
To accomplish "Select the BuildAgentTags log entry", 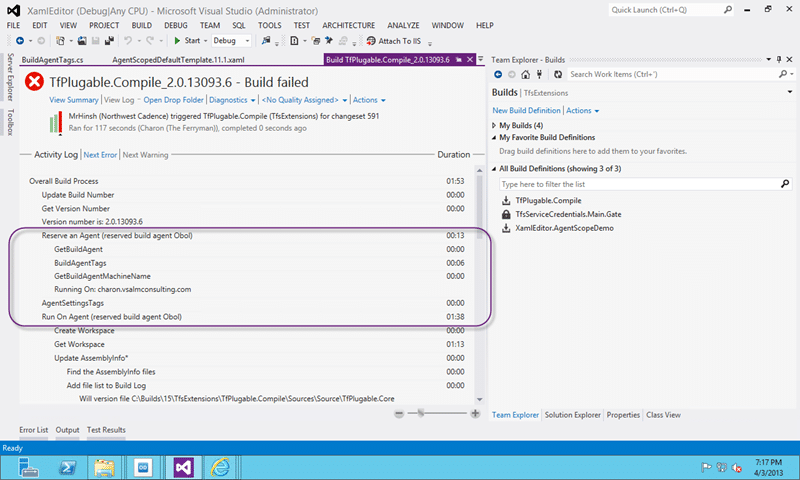I will [80, 263].
